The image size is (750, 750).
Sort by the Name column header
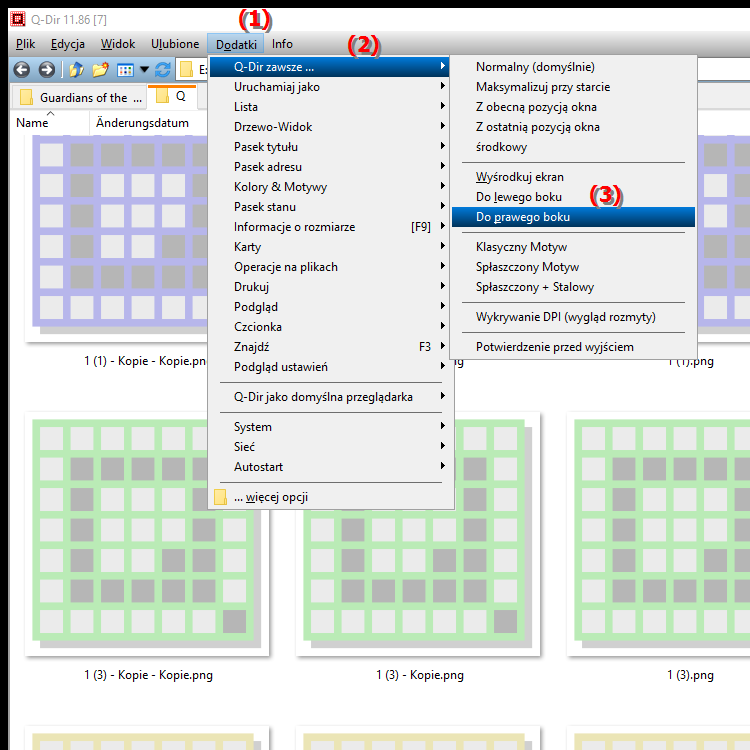pos(50,123)
